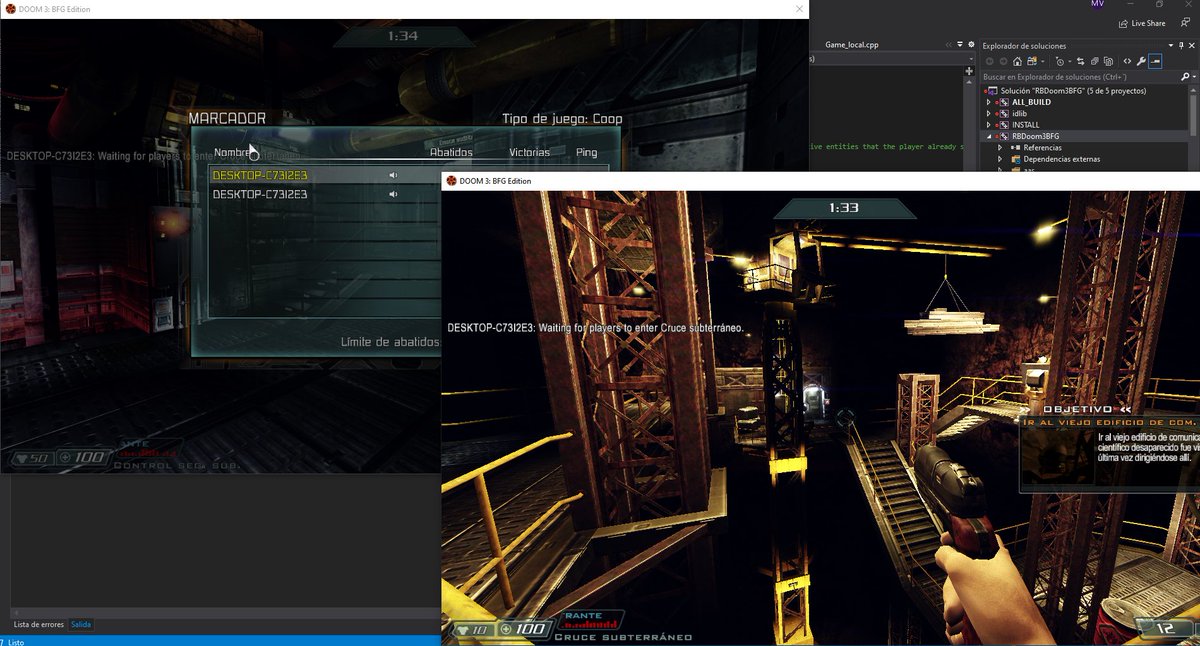This screenshot has width=1200, height=646.
Task: Select the INSTALL project
Action: [1025, 125]
